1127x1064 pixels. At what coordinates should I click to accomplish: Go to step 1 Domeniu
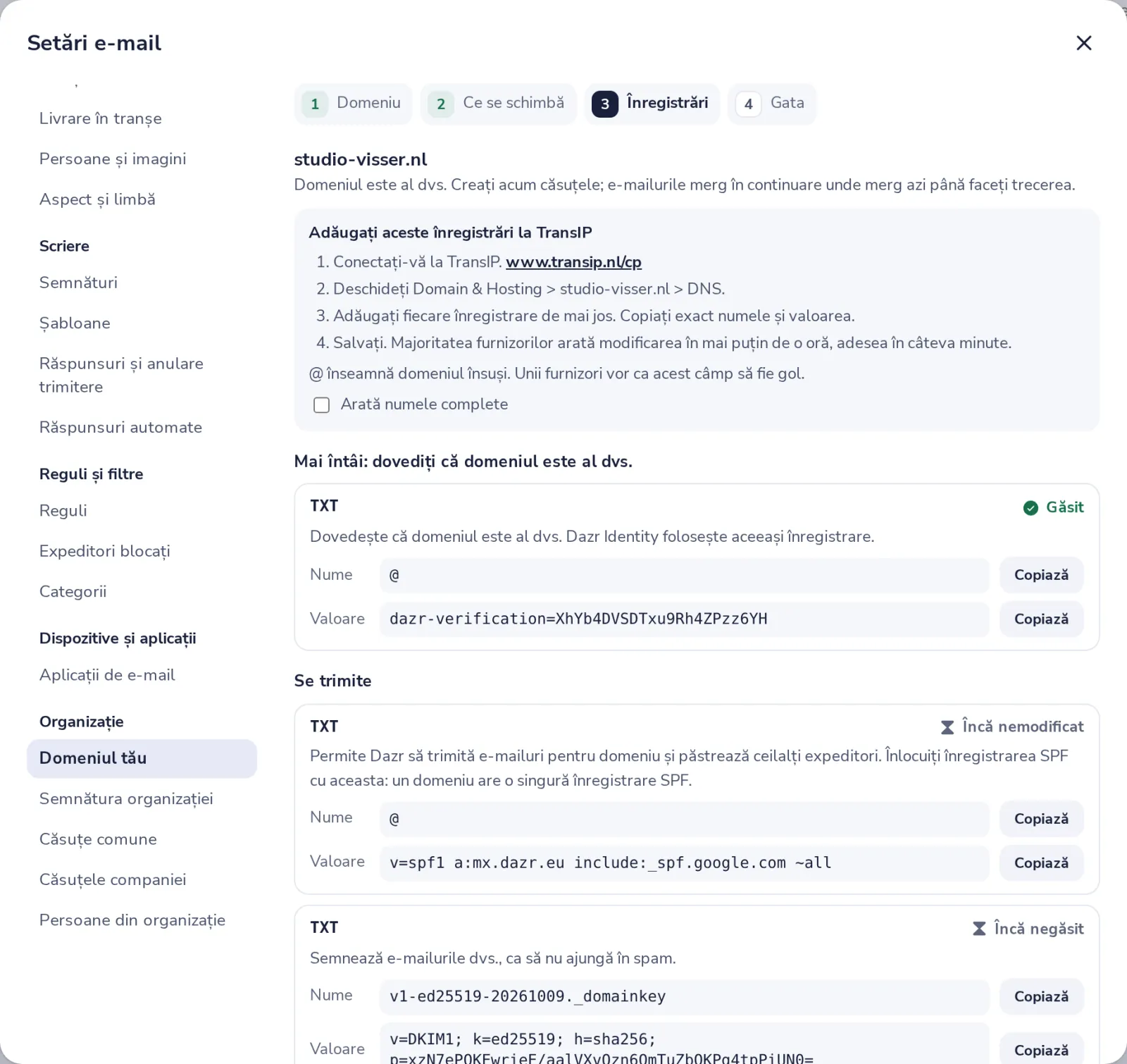pyautogui.click(x=353, y=104)
